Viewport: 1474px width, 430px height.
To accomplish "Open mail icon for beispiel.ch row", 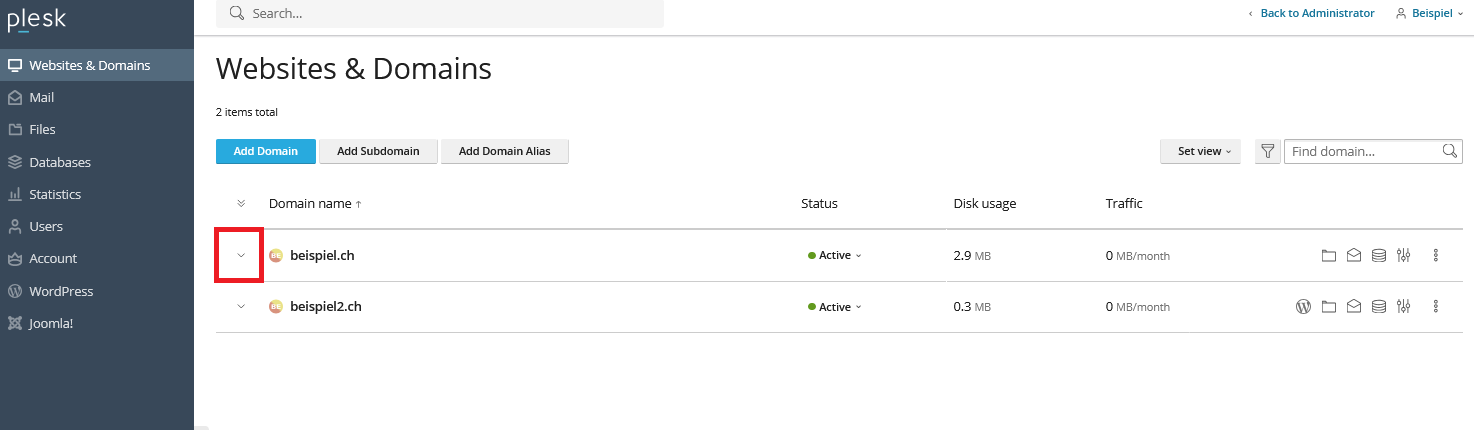I will pyautogui.click(x=1353, y=256).
